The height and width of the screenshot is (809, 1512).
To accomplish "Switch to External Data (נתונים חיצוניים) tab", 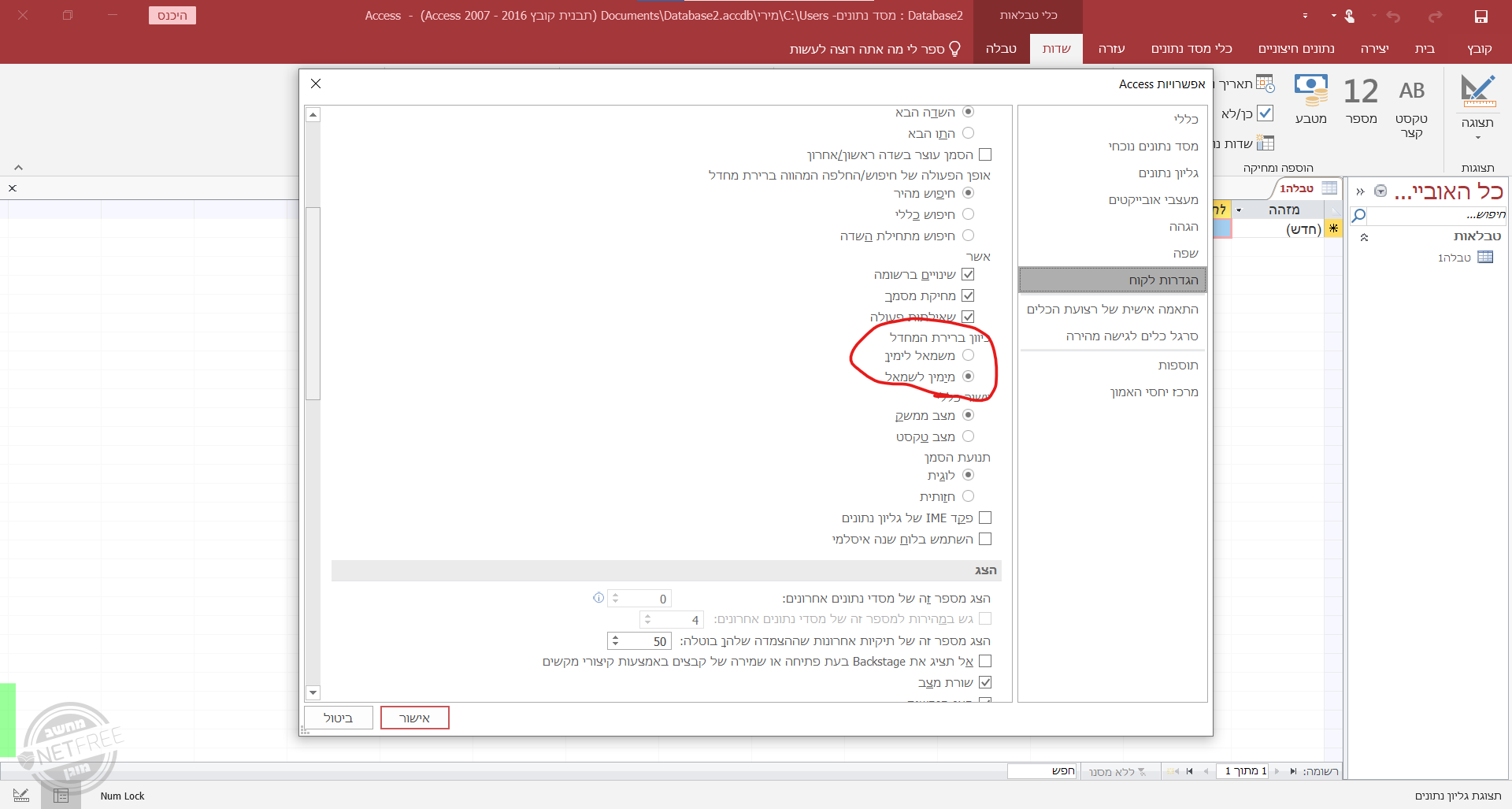I will pos(1296,49).
